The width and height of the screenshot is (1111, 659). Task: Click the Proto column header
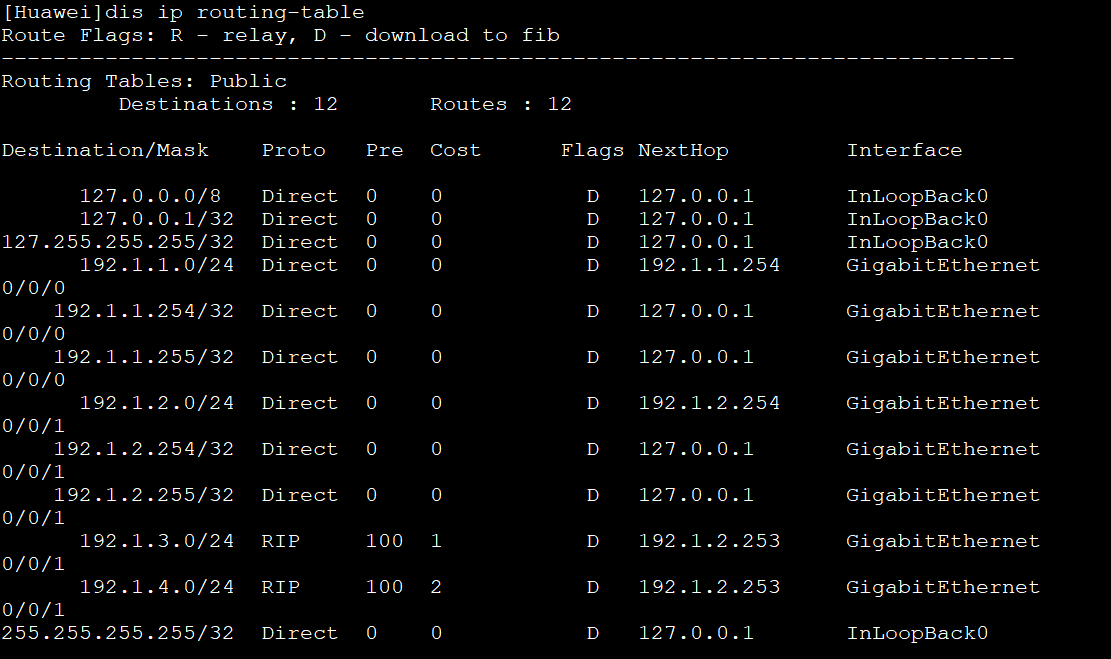click(x=294, y=151)
